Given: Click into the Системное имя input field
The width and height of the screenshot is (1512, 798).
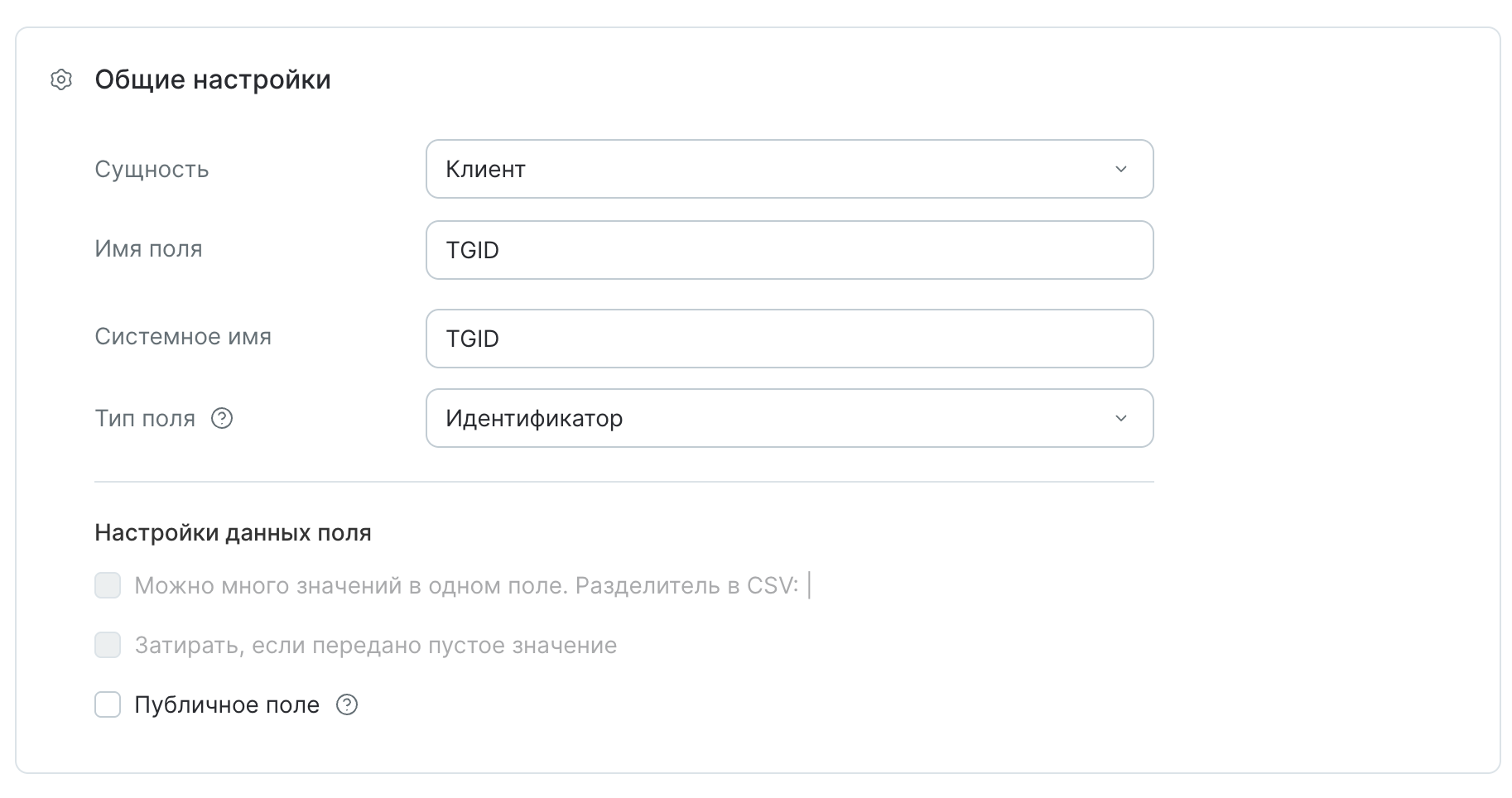Looking at the screenshot, I should tap(788, 339).
